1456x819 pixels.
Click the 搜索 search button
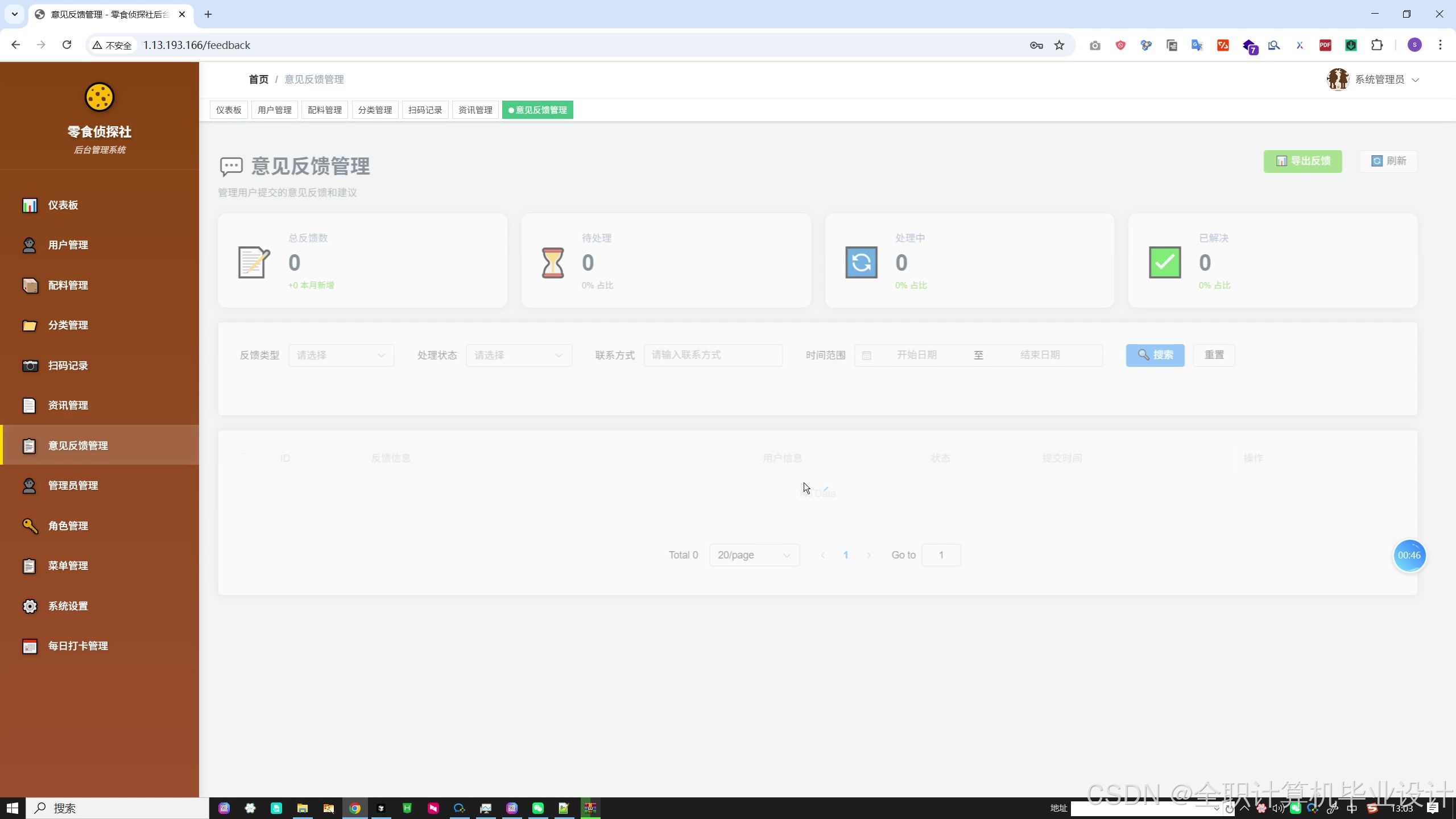click(x=1155, y=355)
